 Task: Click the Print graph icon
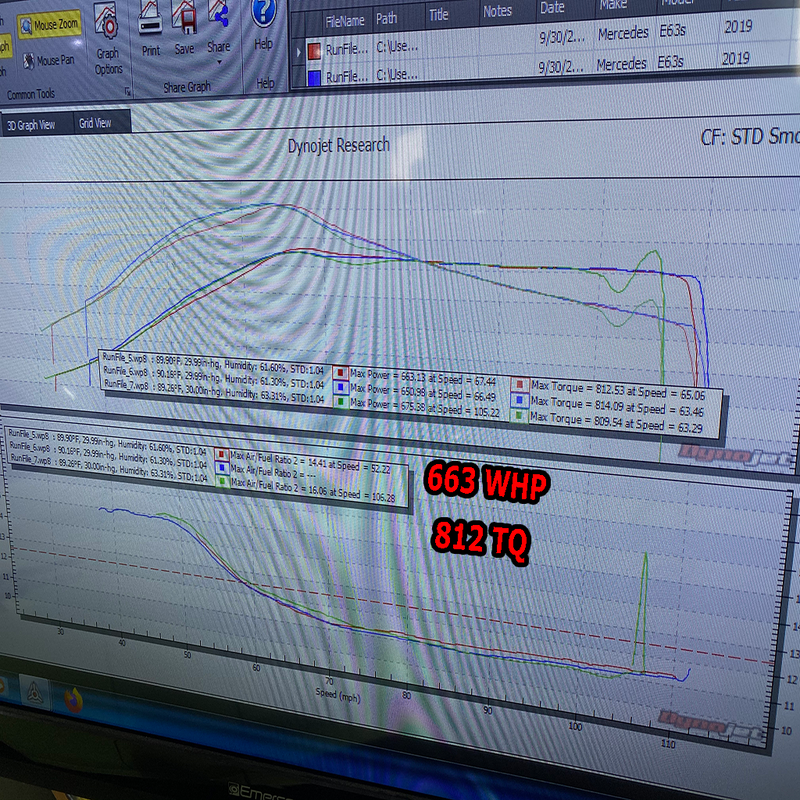point(150,28)
